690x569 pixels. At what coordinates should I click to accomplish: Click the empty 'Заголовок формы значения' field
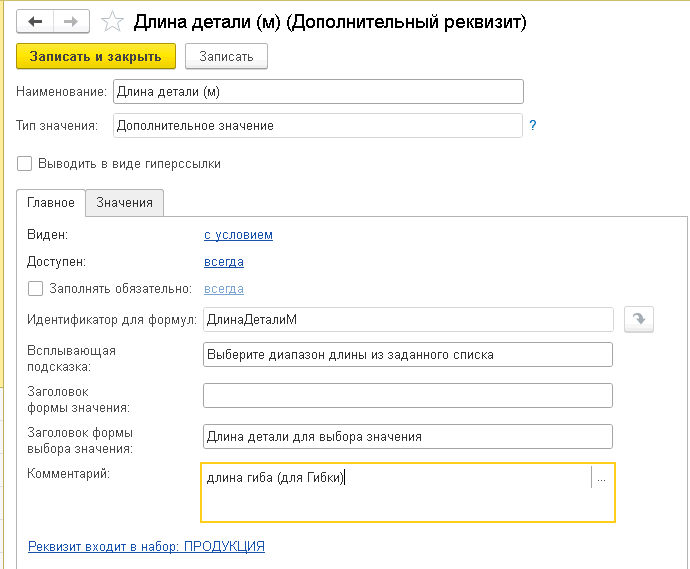point(407,396)
